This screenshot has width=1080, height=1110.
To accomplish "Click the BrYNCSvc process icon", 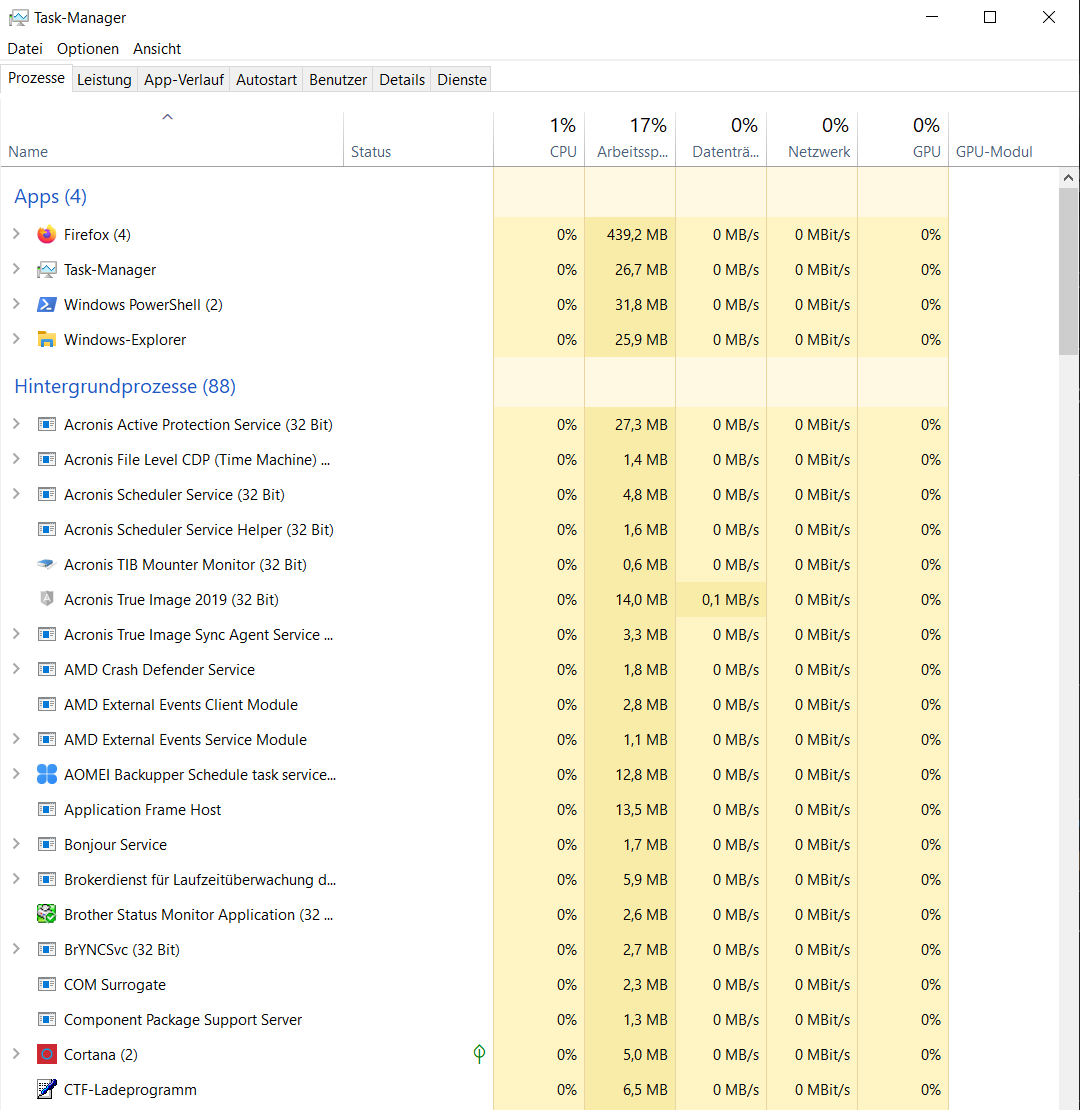I will click(47, 949).
